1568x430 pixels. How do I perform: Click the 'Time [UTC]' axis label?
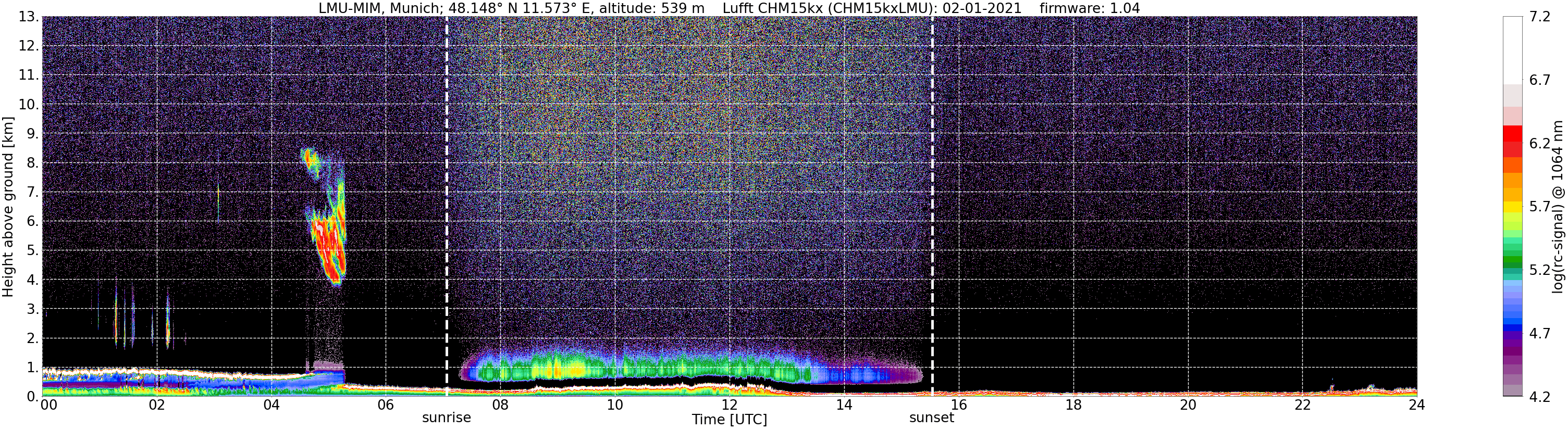[x=729, y=420]
